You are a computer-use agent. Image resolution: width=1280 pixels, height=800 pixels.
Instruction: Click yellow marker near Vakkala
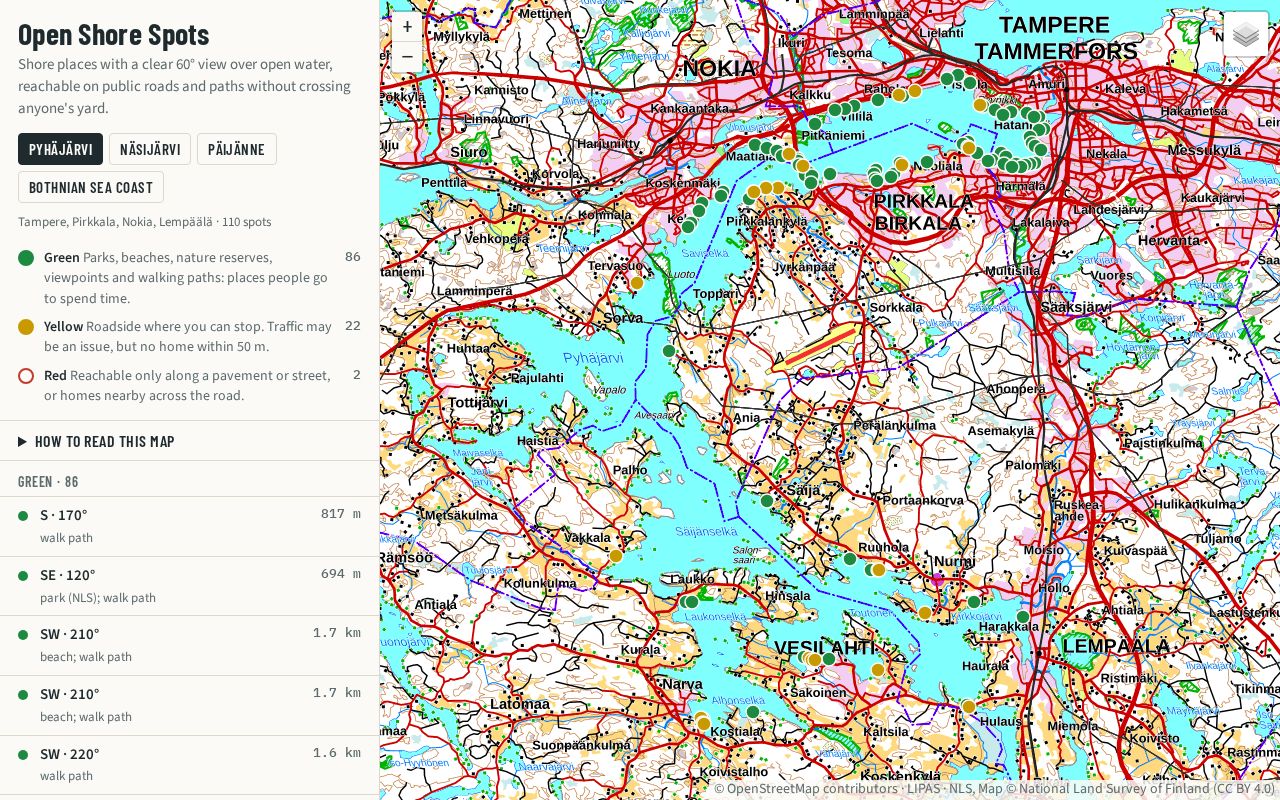click(616, 556)
